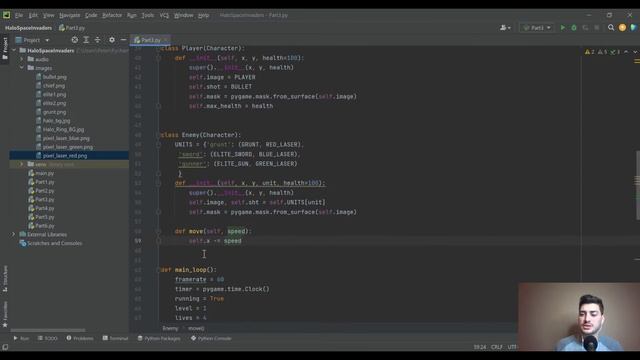The image size is (640, 360).
Task: Place the cursor on line 59 self.x code
Action: [x=215, y=241]
